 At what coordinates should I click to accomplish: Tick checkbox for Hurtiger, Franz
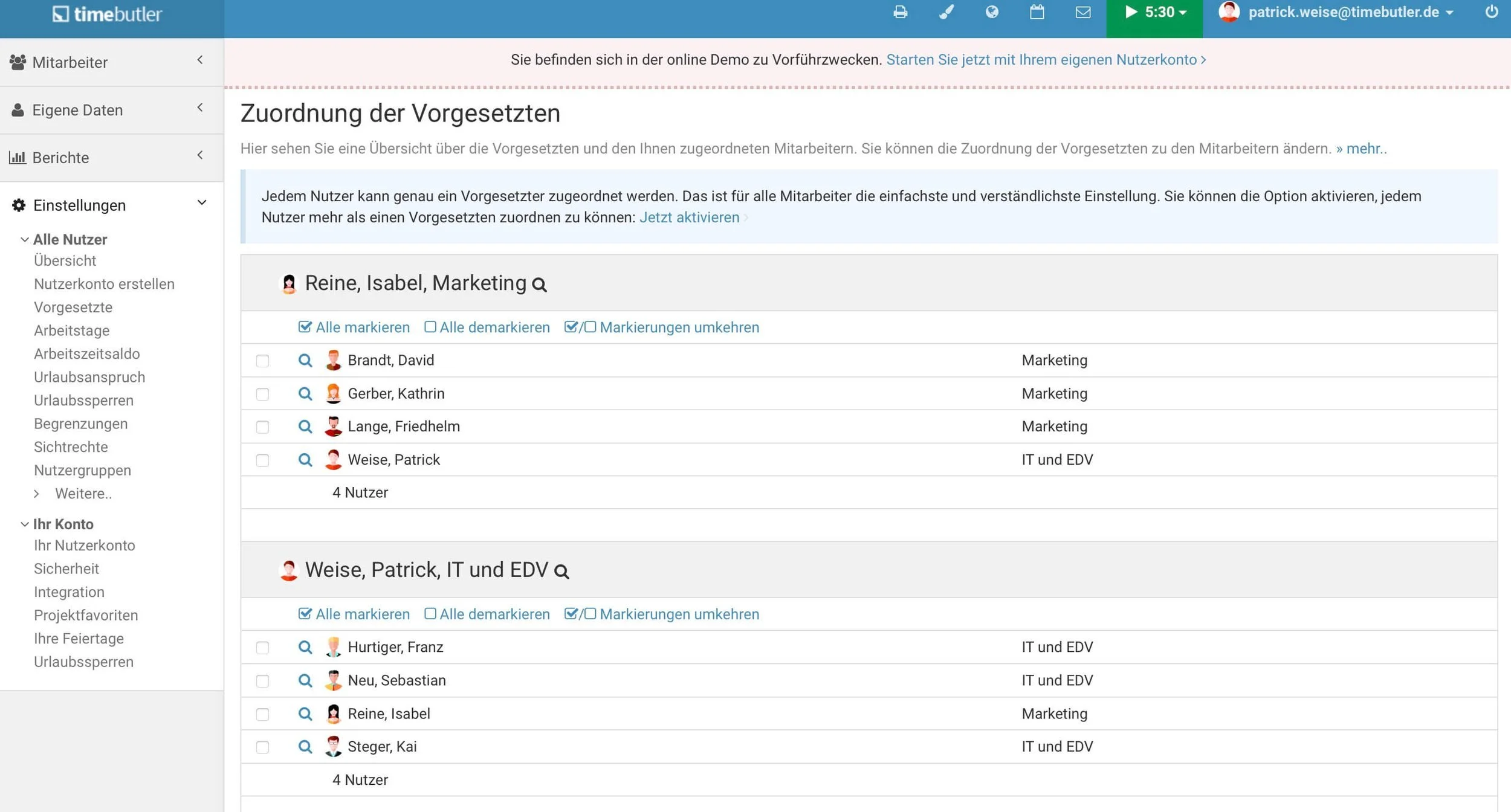[x=262, y=648]
